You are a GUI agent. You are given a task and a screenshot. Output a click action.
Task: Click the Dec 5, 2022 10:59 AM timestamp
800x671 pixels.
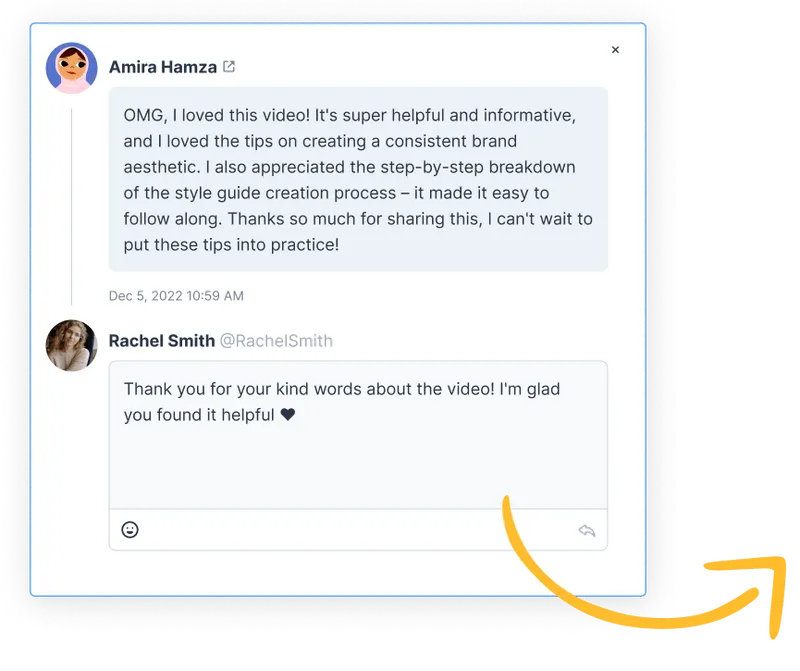[x=176, y=295]
